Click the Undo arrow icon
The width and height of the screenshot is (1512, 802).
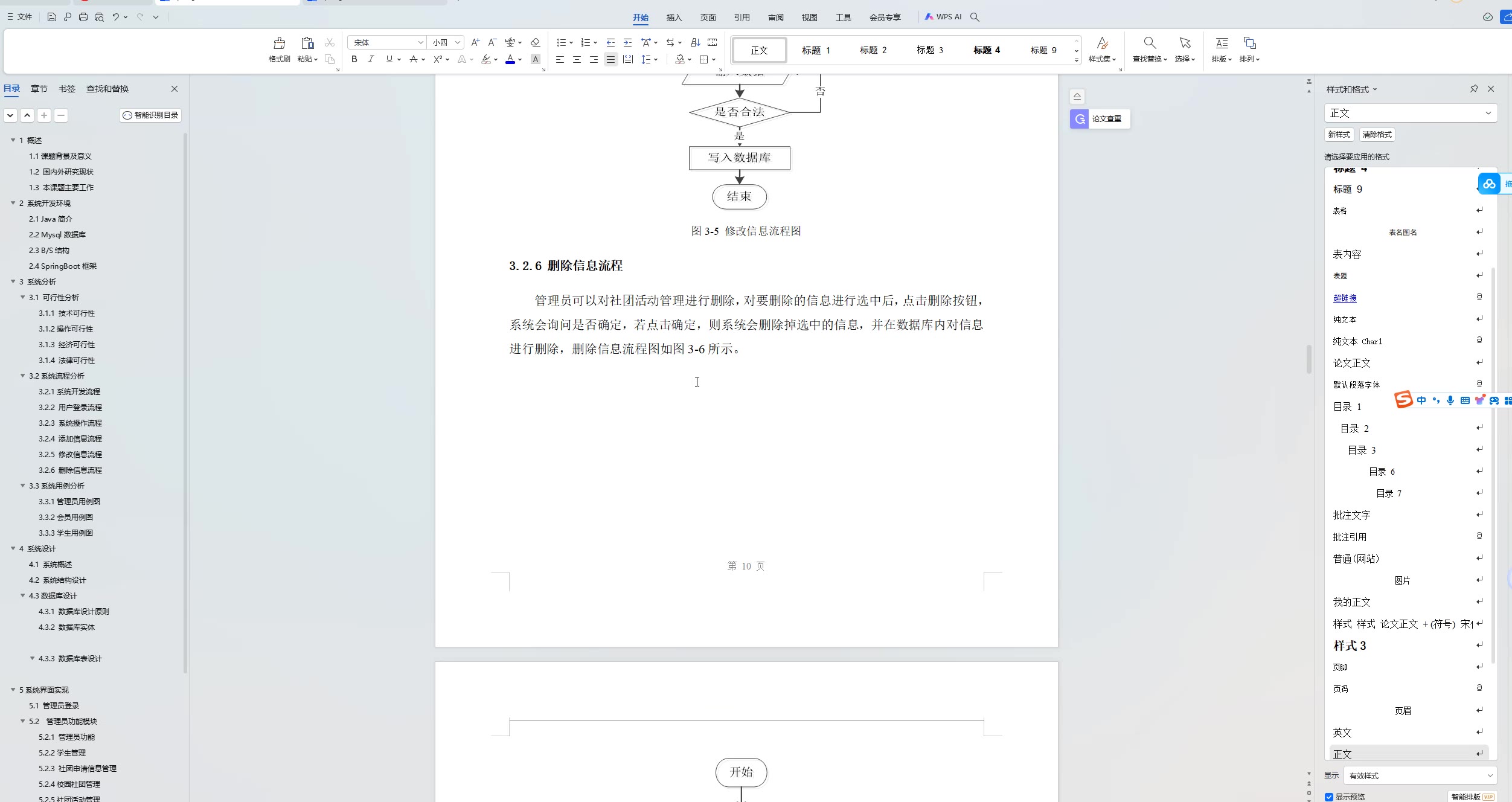(115, 17)
